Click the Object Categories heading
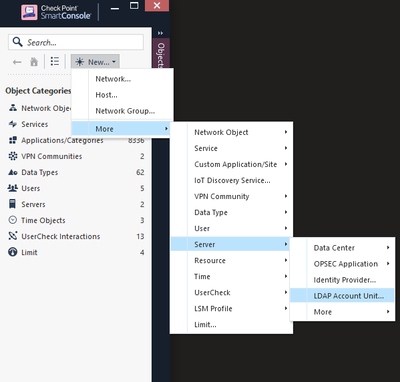The width and height of the screenshot is (400, 382). pos(38,91)
